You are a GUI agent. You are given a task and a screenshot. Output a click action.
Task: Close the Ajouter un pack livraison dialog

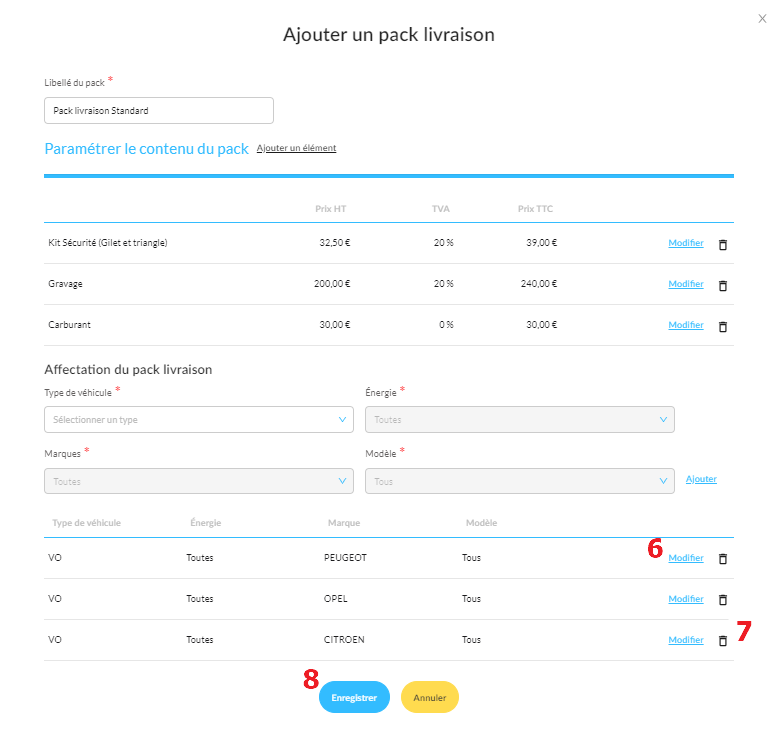pyautogui.click(x=762, y=19)
